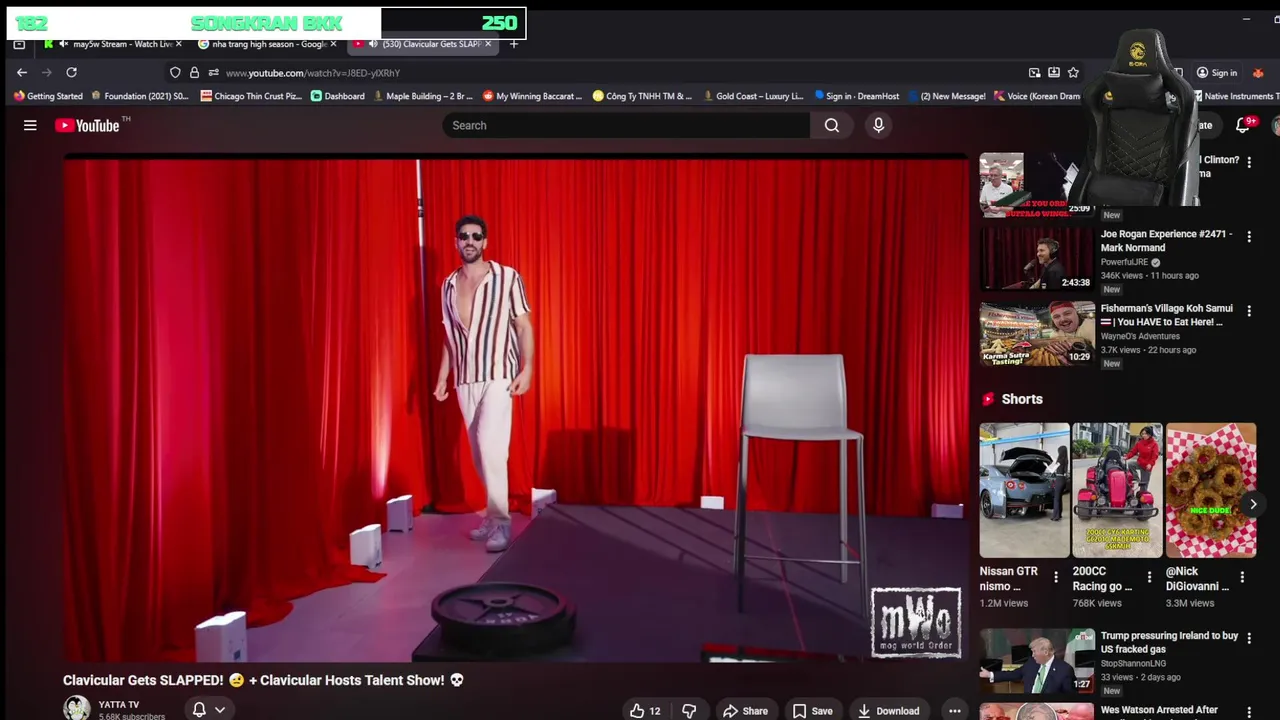Open site permissions icon in address bar

click(213, 72)
